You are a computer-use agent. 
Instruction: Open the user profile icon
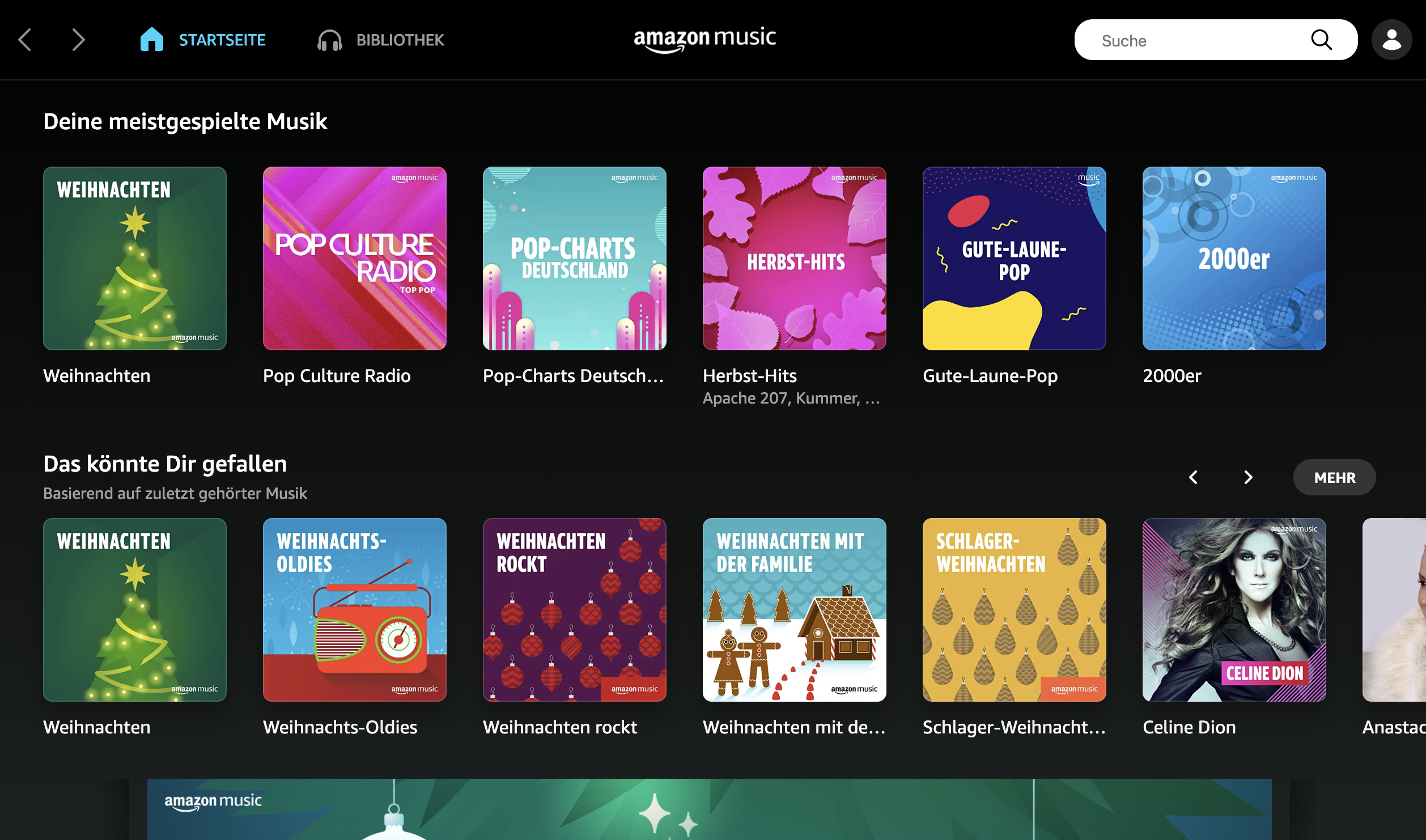[x=1391, y=40]
